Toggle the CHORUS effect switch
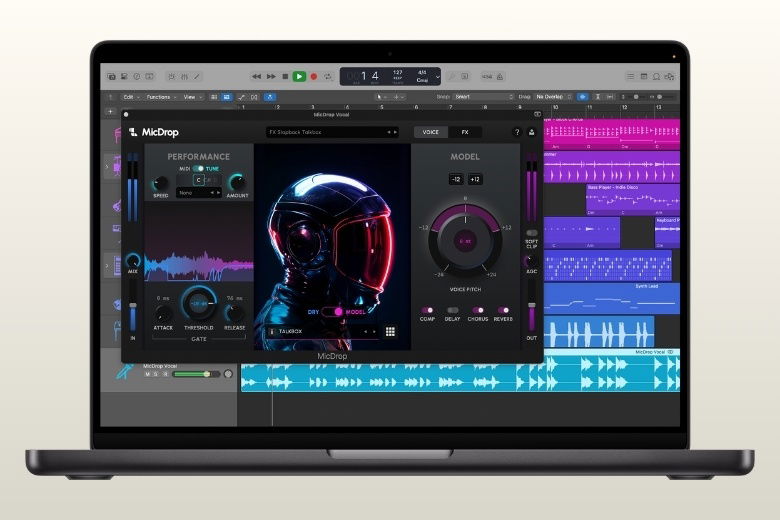780x520 pixels. [478, 310]
